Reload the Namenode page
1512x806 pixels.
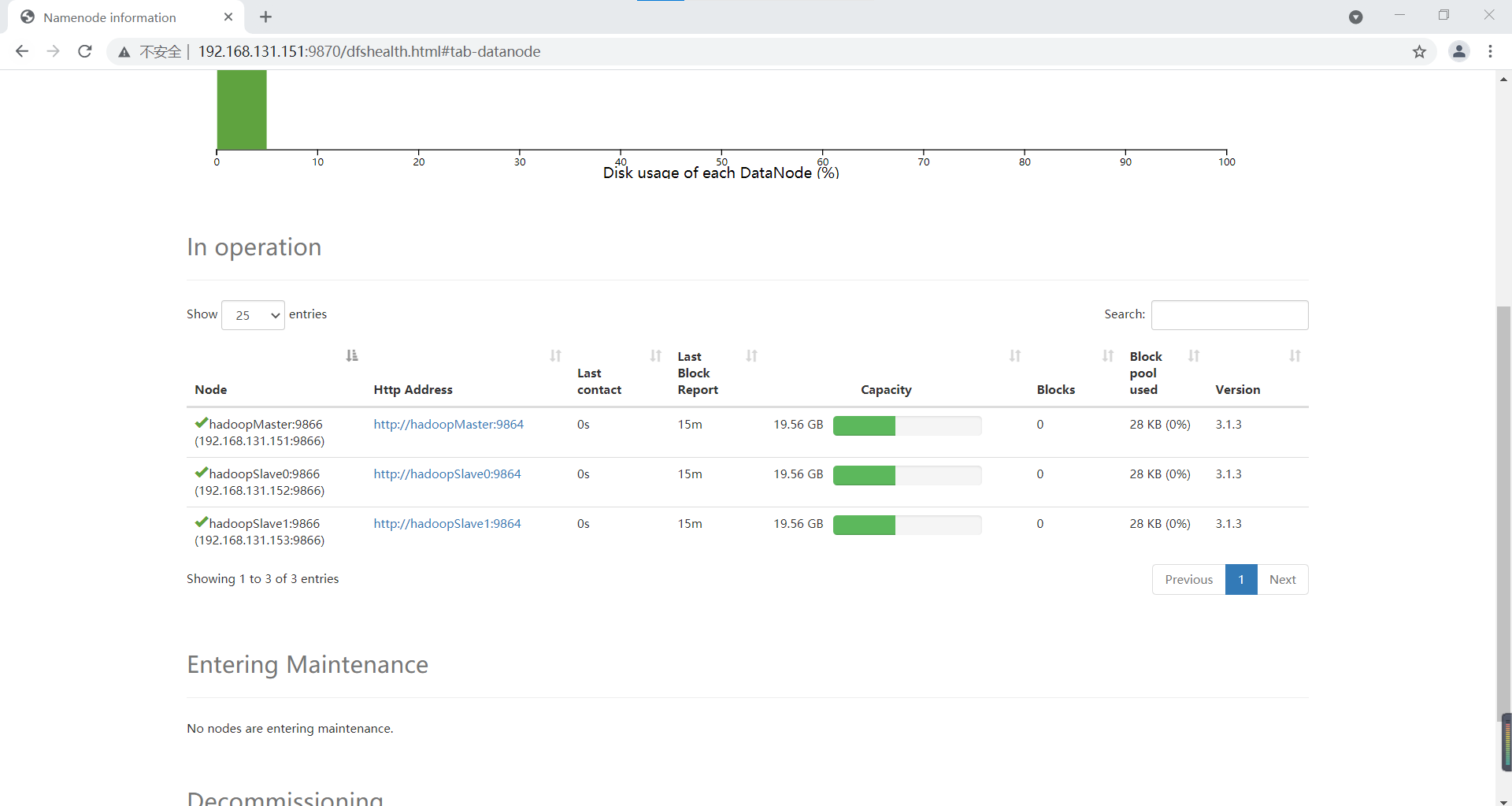coord(85,51)
